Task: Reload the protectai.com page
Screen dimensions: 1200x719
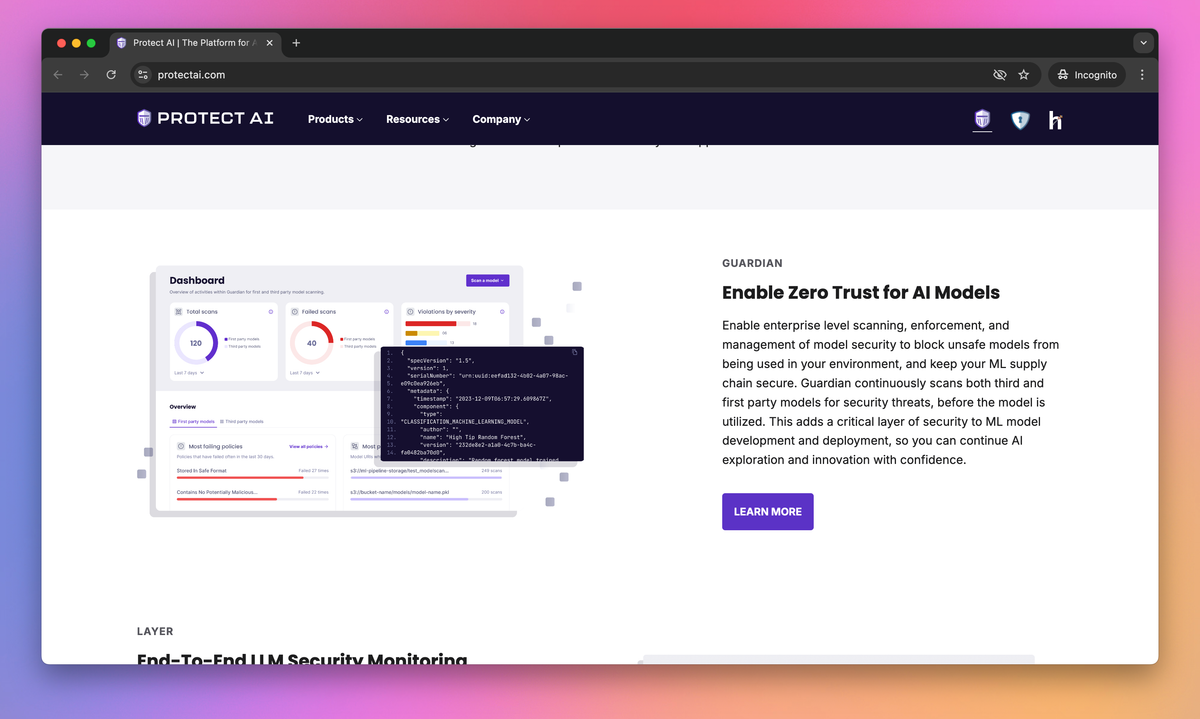Action: pyautogui.click(x=111, y=75)
